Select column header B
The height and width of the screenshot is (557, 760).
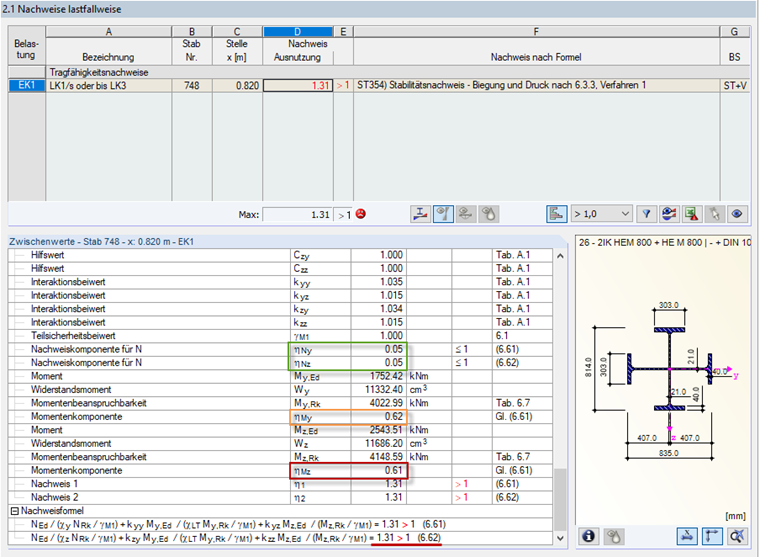192,32
